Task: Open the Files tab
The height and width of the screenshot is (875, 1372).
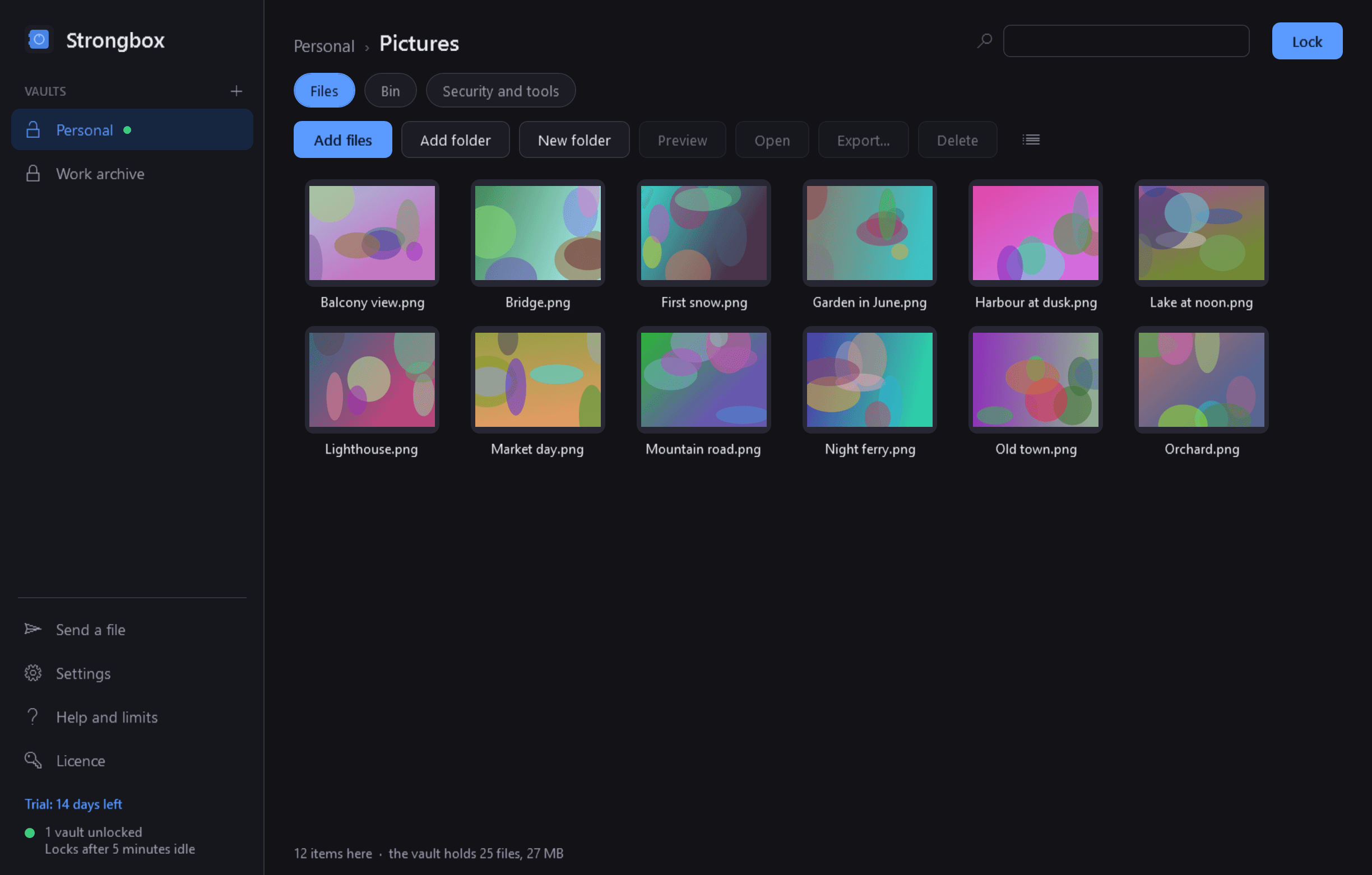Action: pyautogui.click(x=324, y=91)
